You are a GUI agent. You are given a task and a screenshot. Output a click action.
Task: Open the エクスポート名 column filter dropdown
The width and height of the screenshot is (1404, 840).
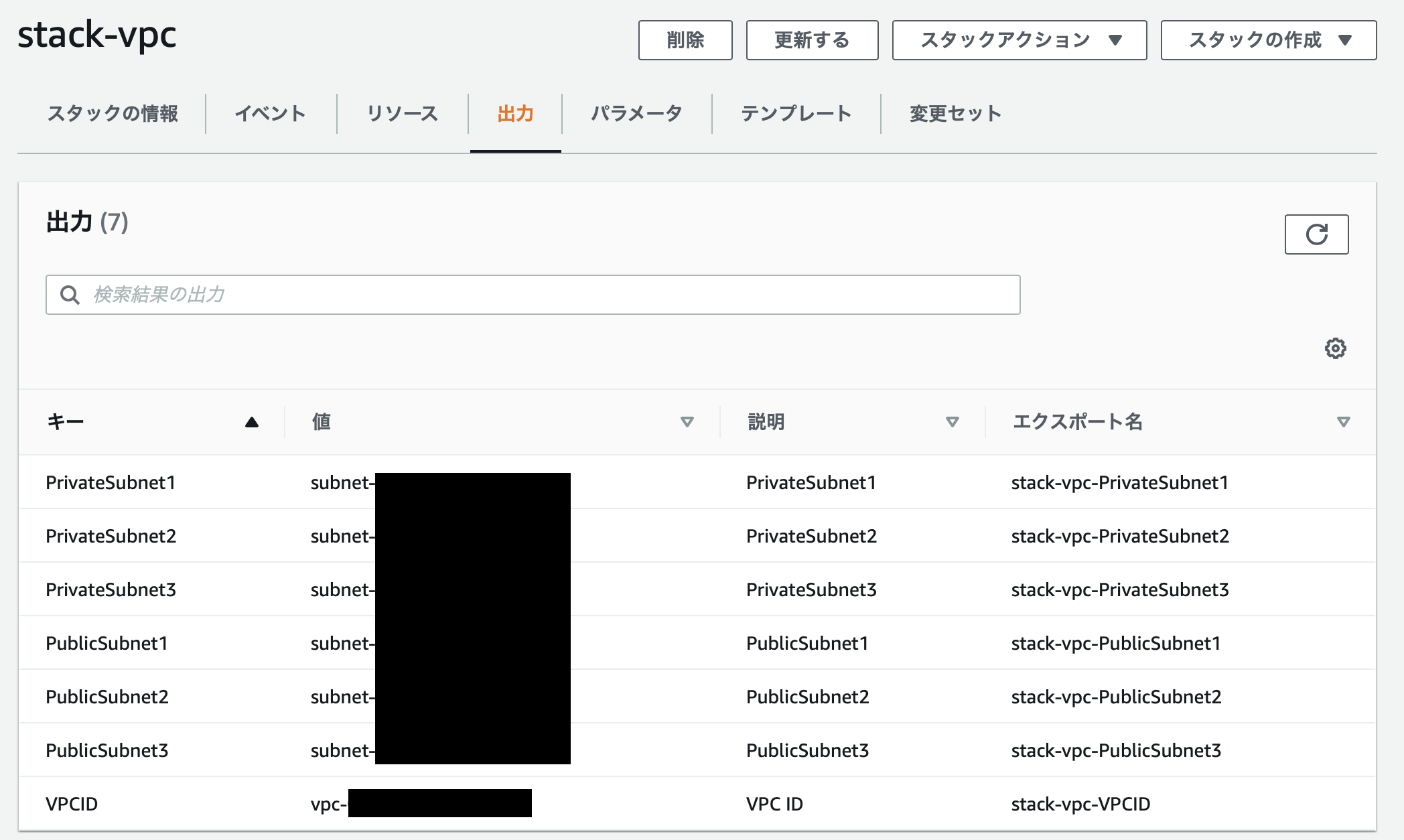point(1343,422)
